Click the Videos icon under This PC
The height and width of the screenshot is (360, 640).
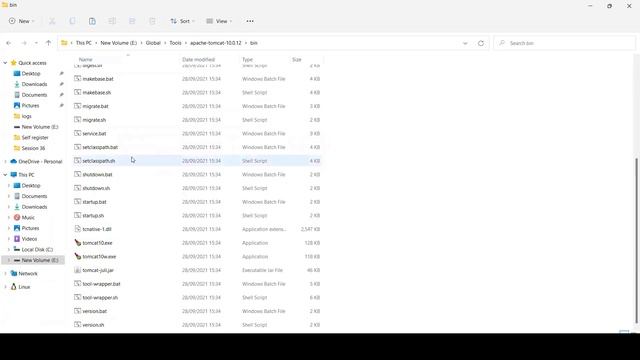(17, 239)
